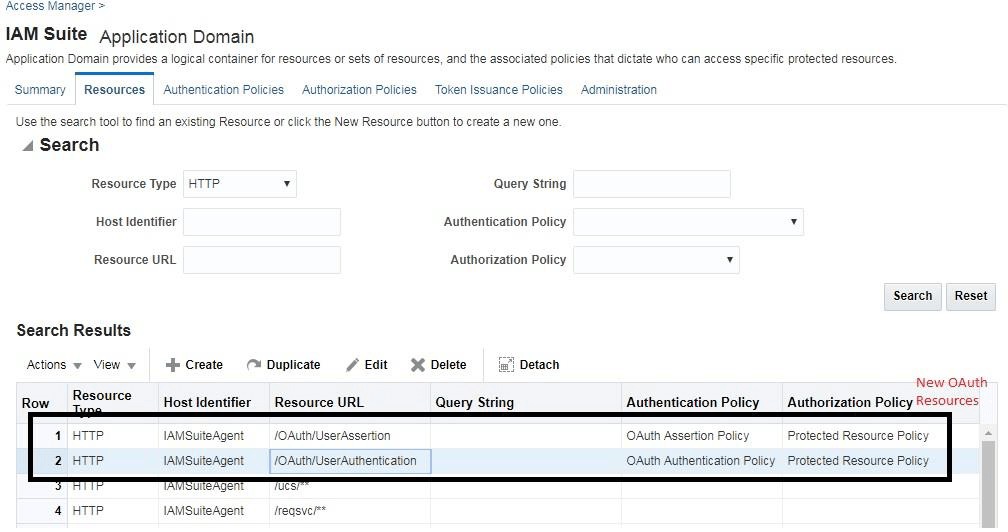1008x532 pixels.
Task: Open the Administration tab
Action: coord(619,90)
